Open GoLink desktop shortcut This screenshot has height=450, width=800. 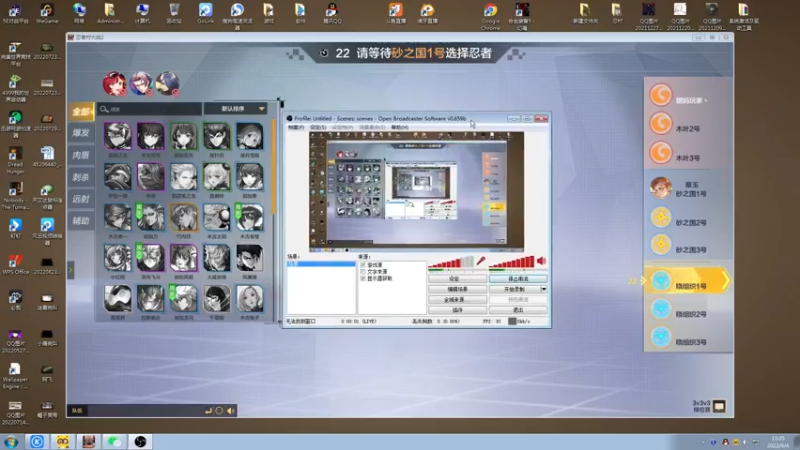tap(205, 13)
